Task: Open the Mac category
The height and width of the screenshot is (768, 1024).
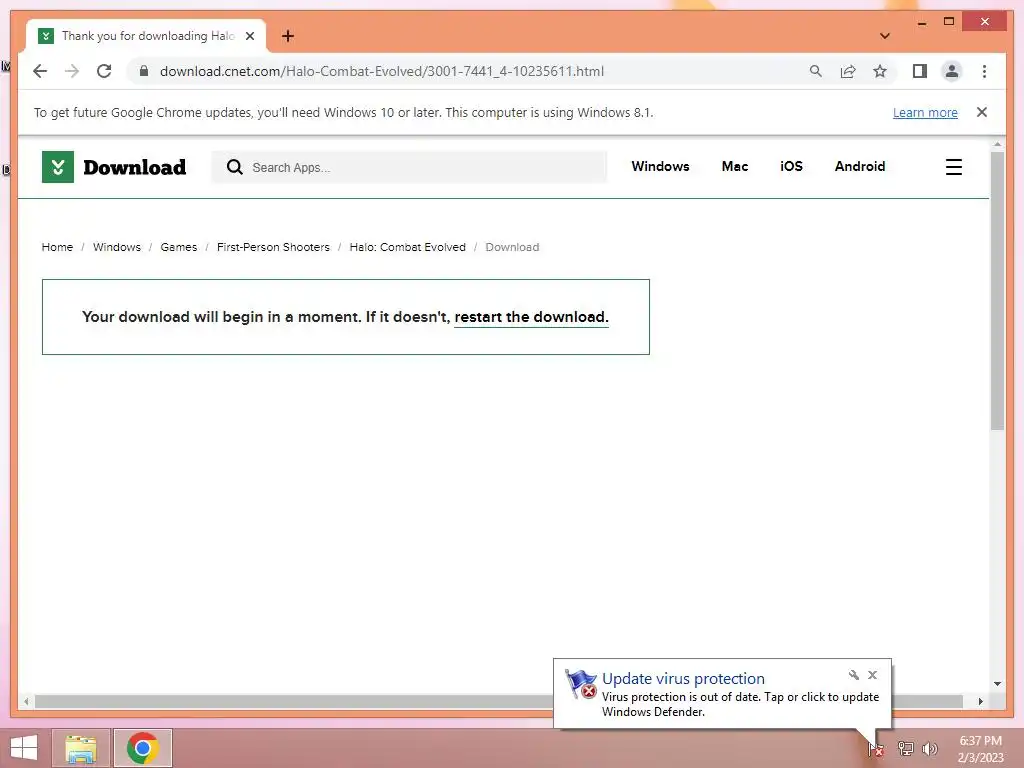Action: click(x=735, y=167)
